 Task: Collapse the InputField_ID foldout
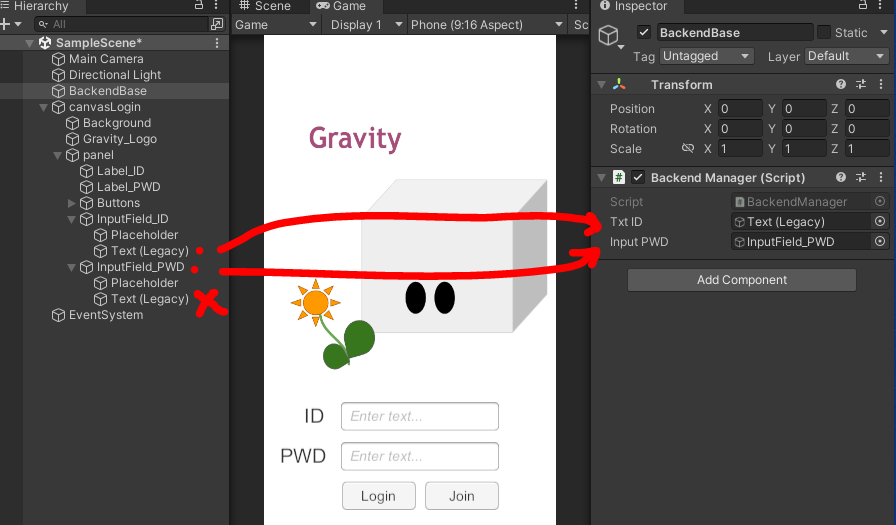coord(71,219)
